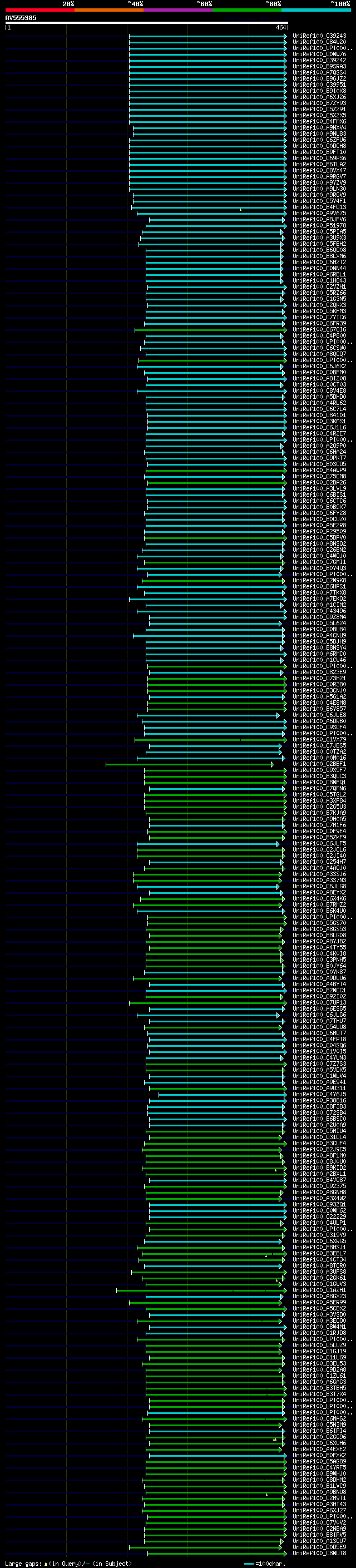This screenshot has height=1568, width=356.
Task: Select the UniRef100_C8WFQ1 label
Action: [319, 782]
